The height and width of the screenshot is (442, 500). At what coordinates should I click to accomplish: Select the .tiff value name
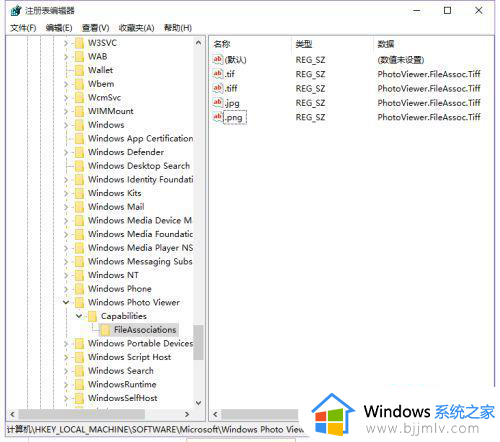click(x=231, y=88)
